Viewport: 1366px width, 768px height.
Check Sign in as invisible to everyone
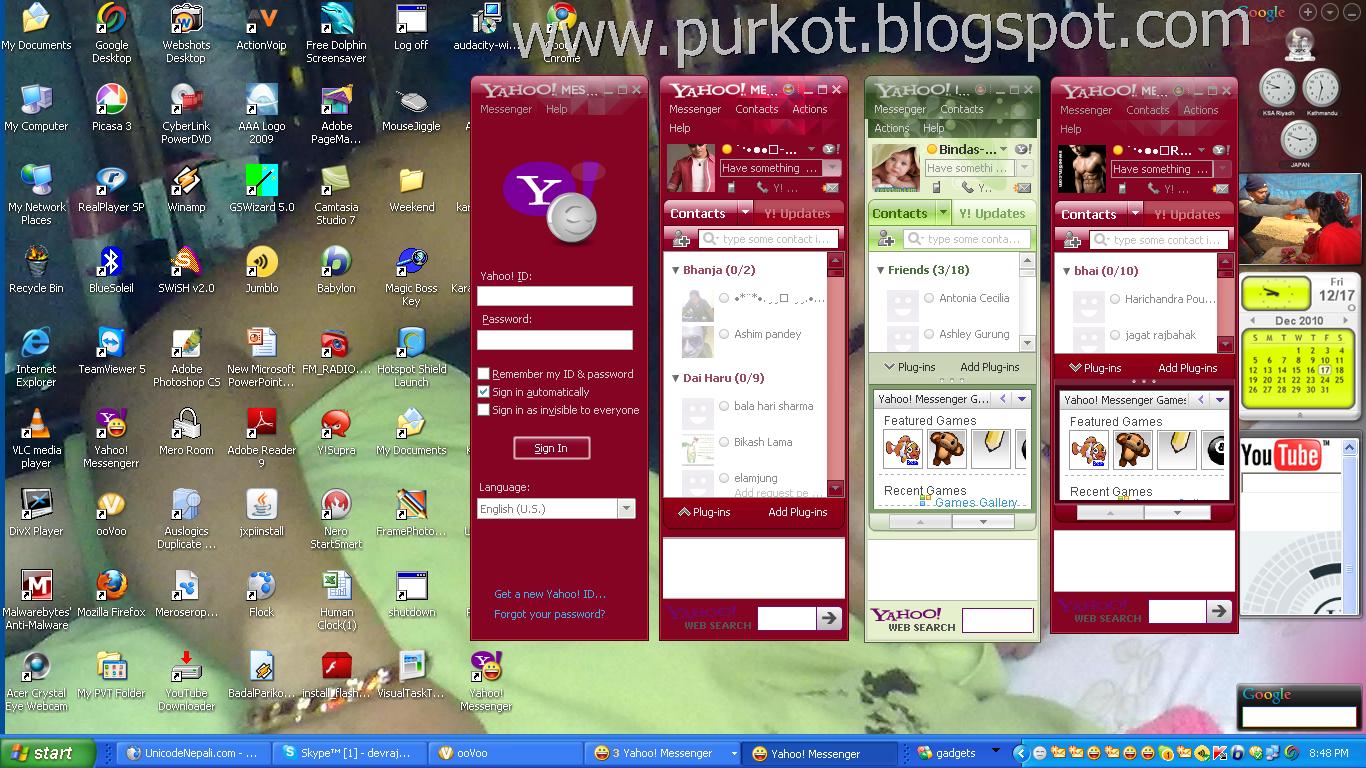click(484, 410)
